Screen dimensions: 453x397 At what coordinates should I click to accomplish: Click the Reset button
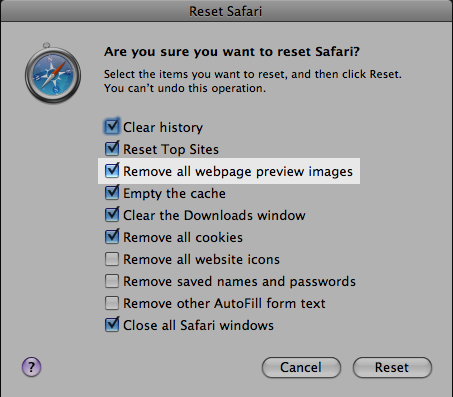point(392,367)
